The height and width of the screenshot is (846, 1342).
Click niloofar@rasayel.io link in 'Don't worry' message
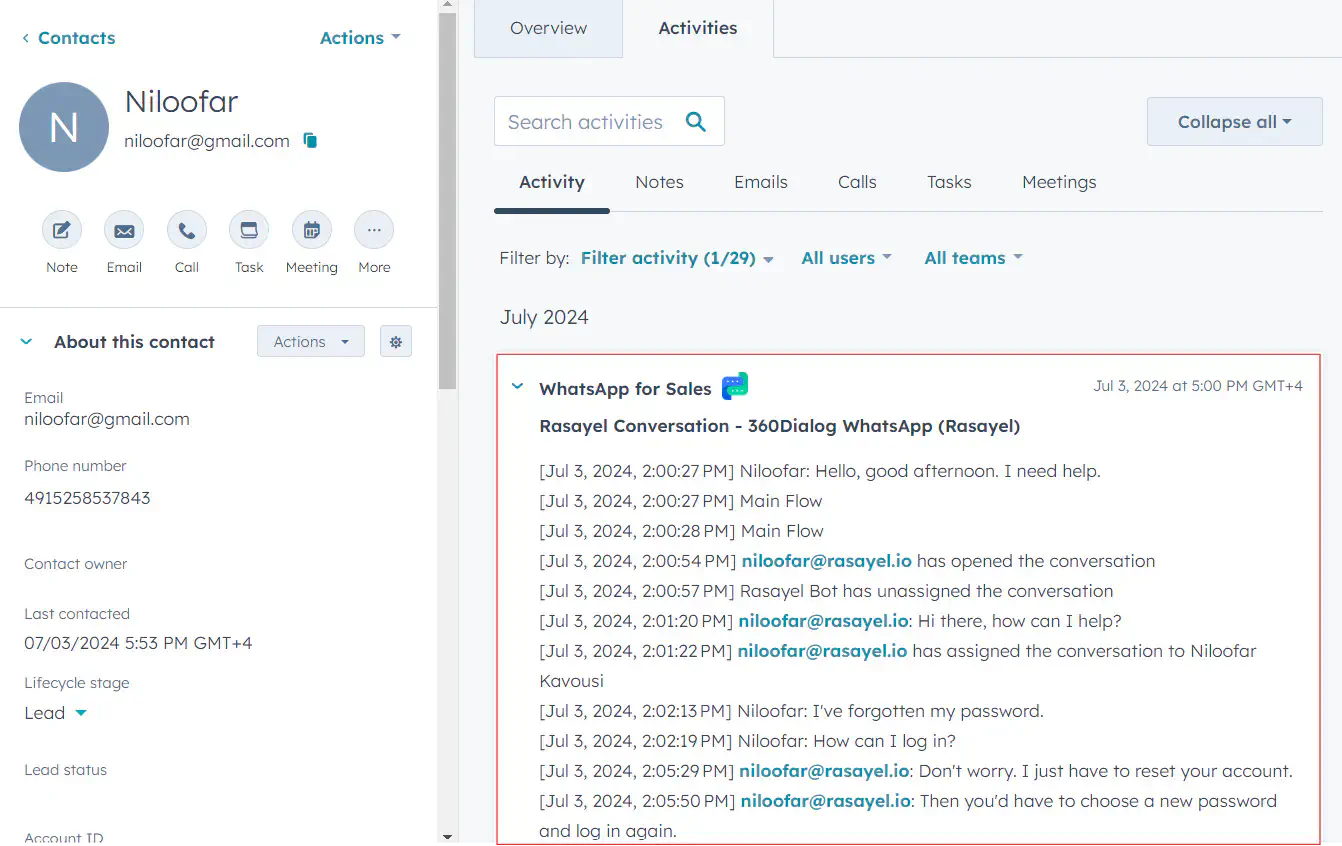coord(824,771)
